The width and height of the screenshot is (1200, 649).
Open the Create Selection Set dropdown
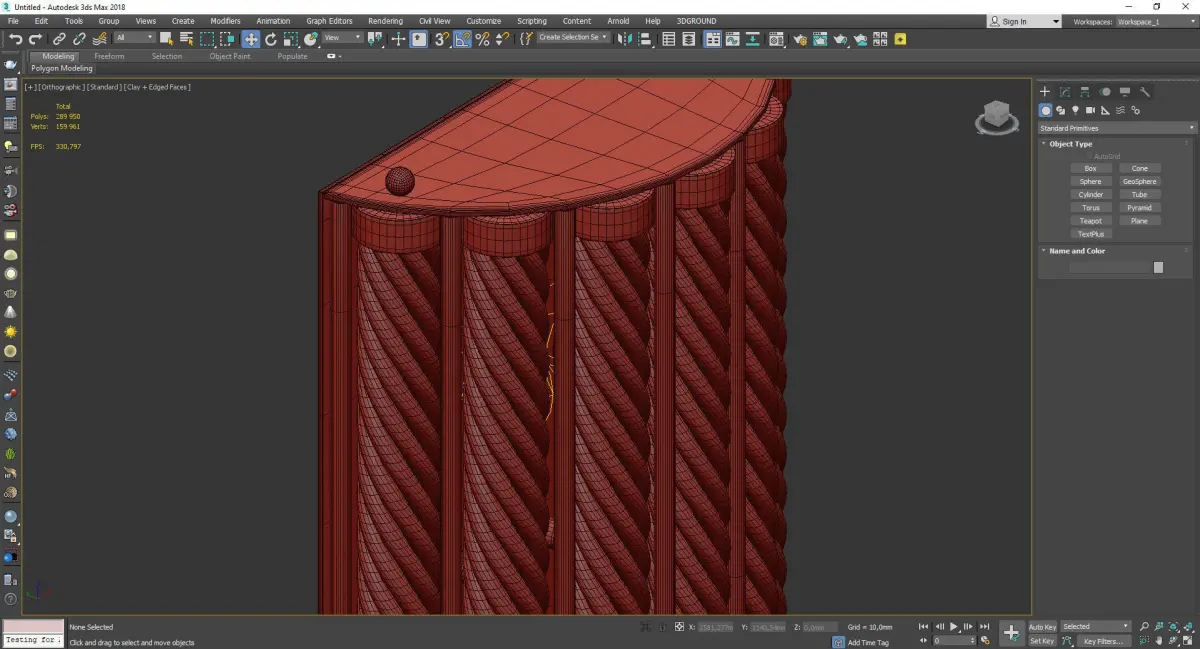(574, 38)
